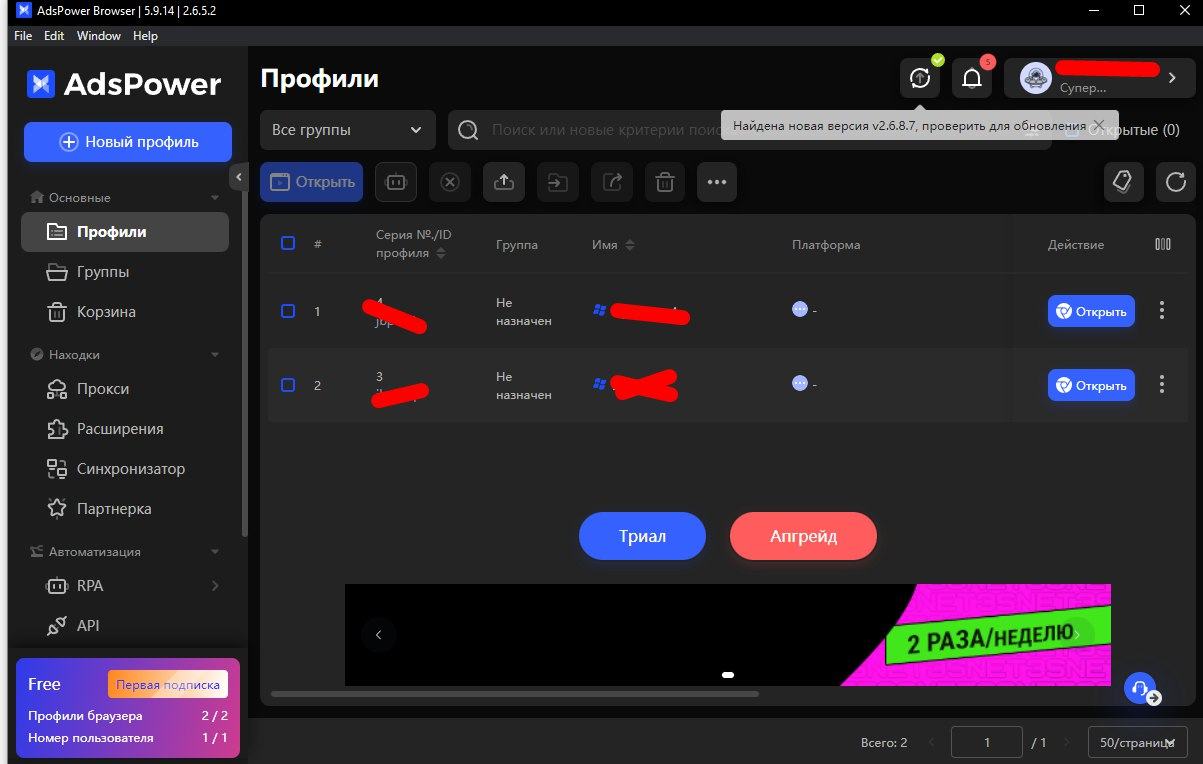Open Все группы dropdown
The image size is (1203, 764).
[x=348, y=130]
